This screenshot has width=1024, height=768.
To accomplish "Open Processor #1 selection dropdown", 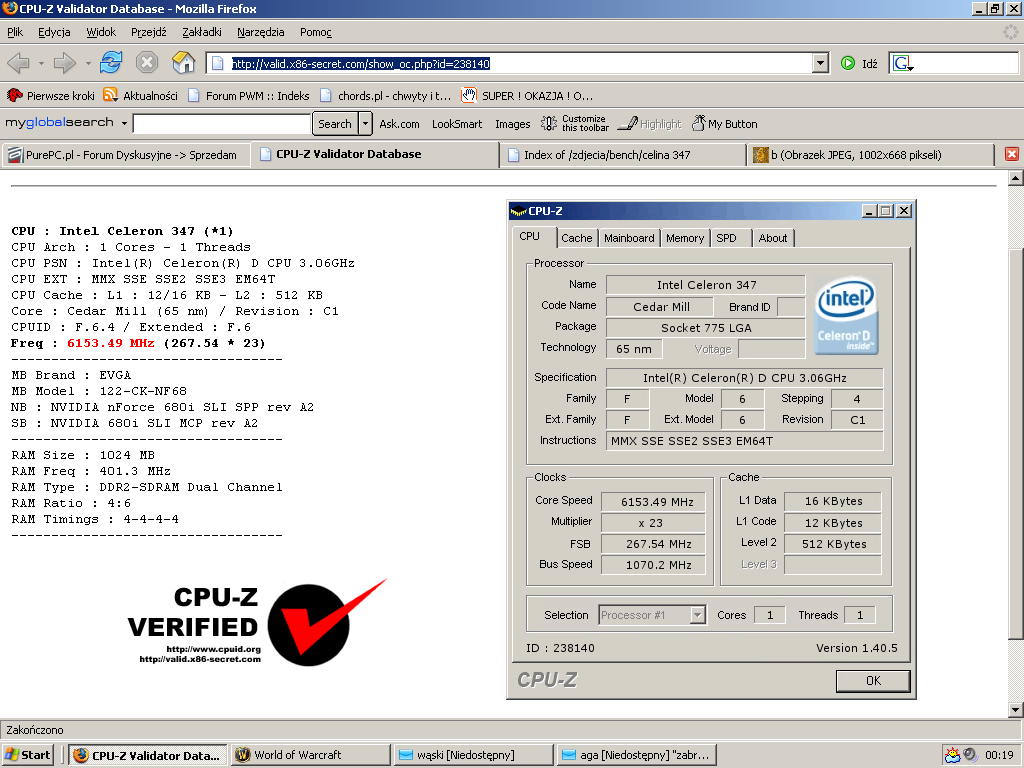I will [698, 615].
